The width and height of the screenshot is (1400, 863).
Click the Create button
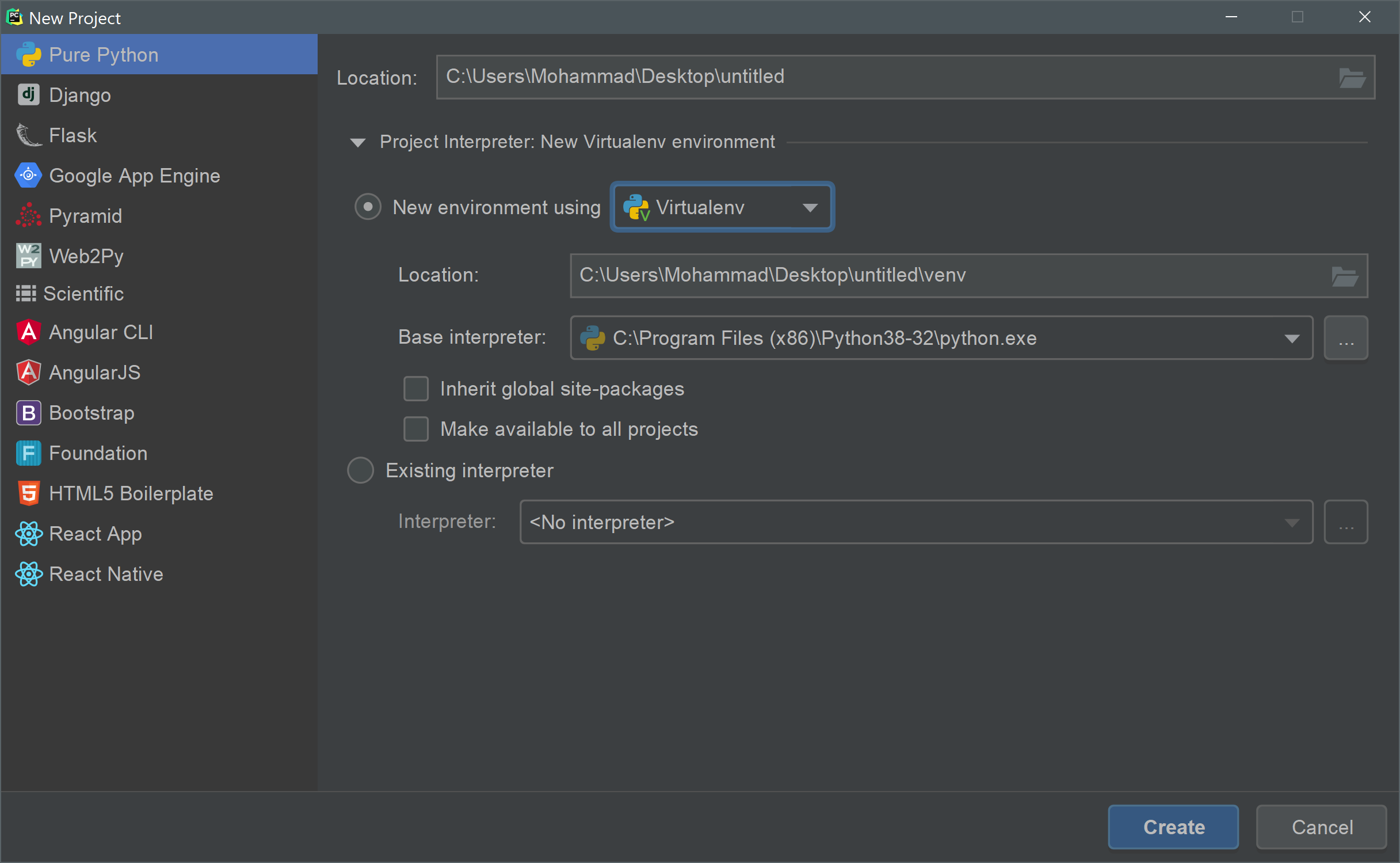click(1173, 827)
